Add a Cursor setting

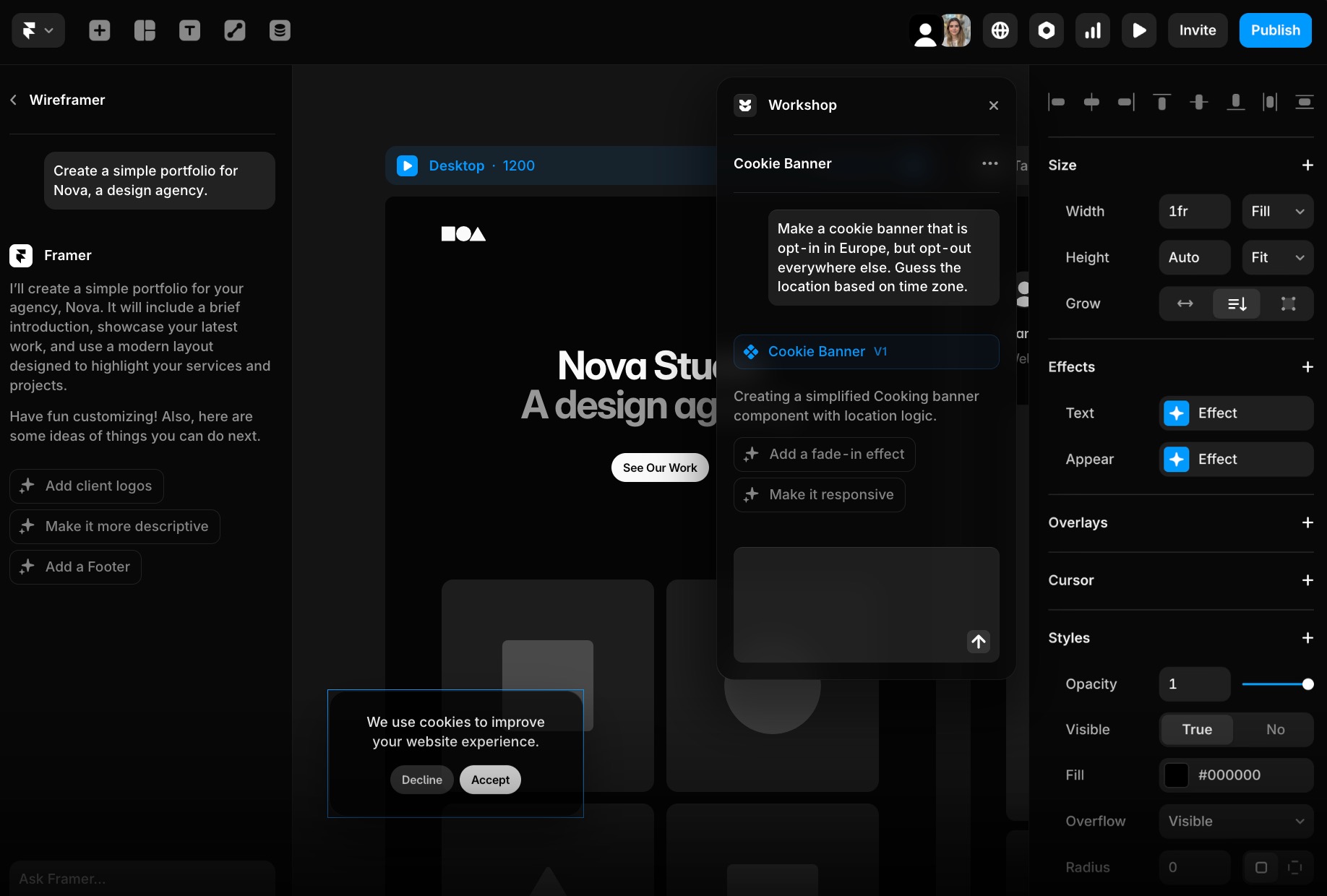point(1307,580)
